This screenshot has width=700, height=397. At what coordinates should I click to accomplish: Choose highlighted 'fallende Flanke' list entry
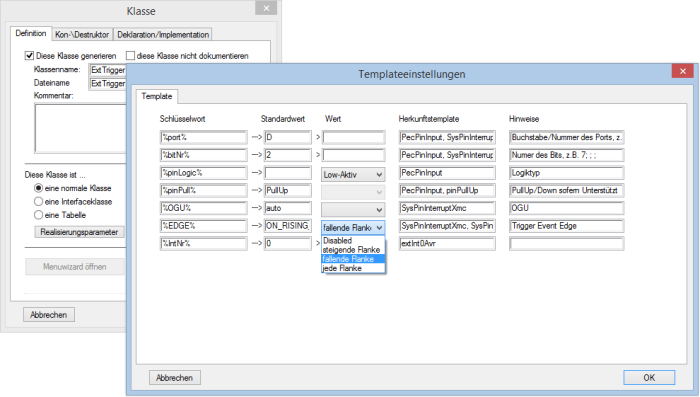(x=353, y=259)
